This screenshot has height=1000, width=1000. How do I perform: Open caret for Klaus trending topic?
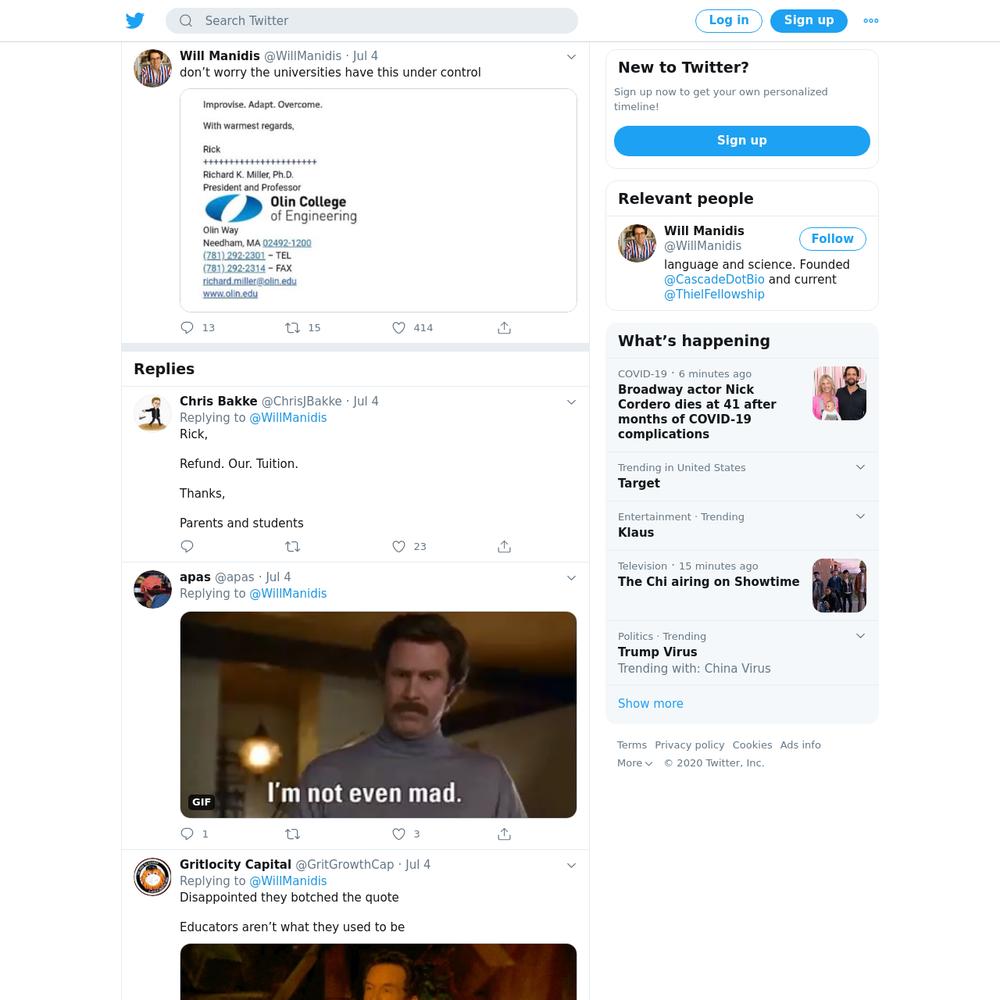[860, 516]
